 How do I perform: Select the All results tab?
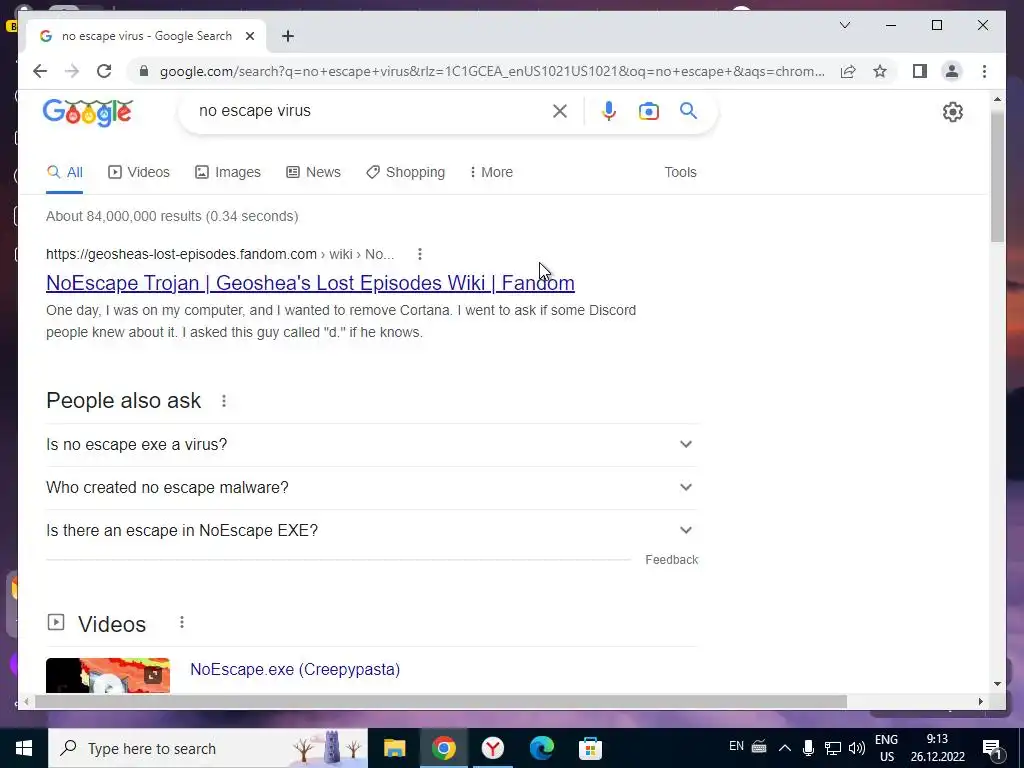(x=65, y=172)
